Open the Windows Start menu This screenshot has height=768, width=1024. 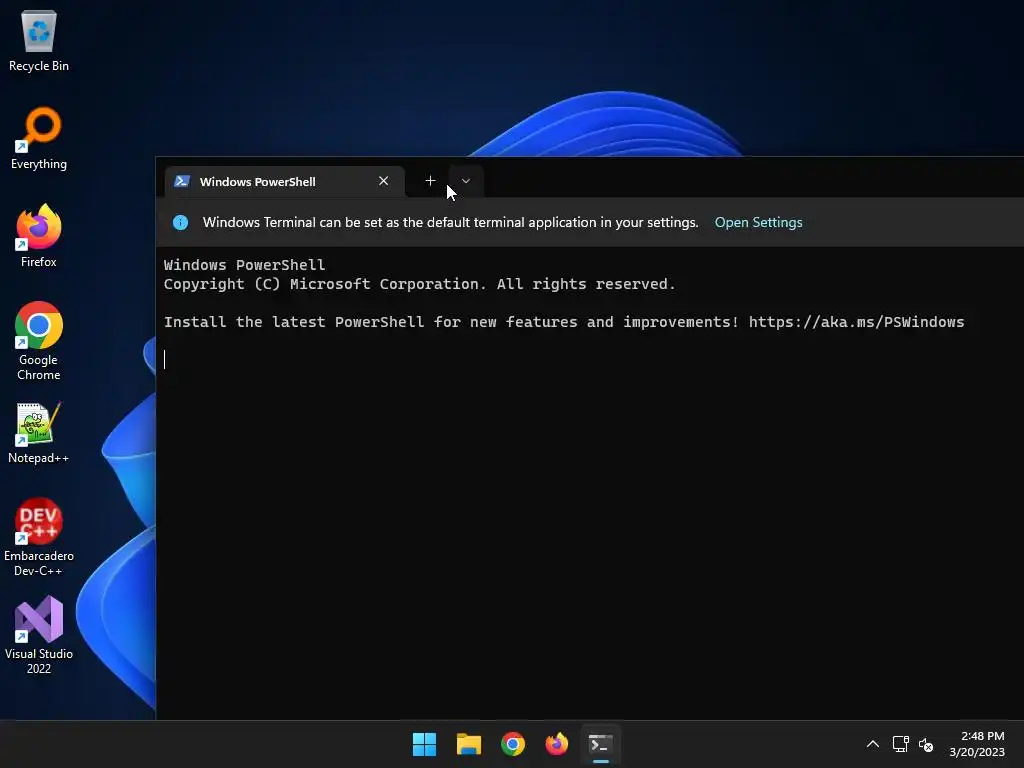pyautogui.click(x=424, y=744)
